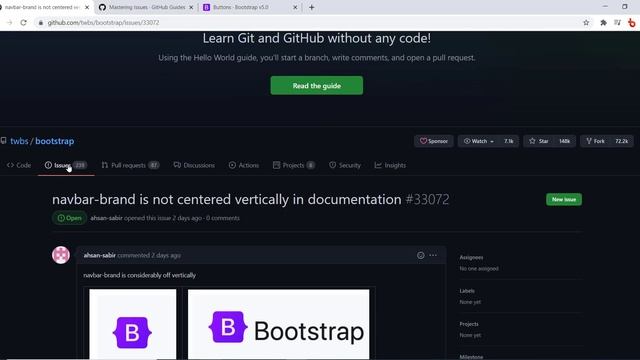640x360 pixels.
Task: Fork the bootstrap repository
Action: pyautogui.click(x=595, y=141)
